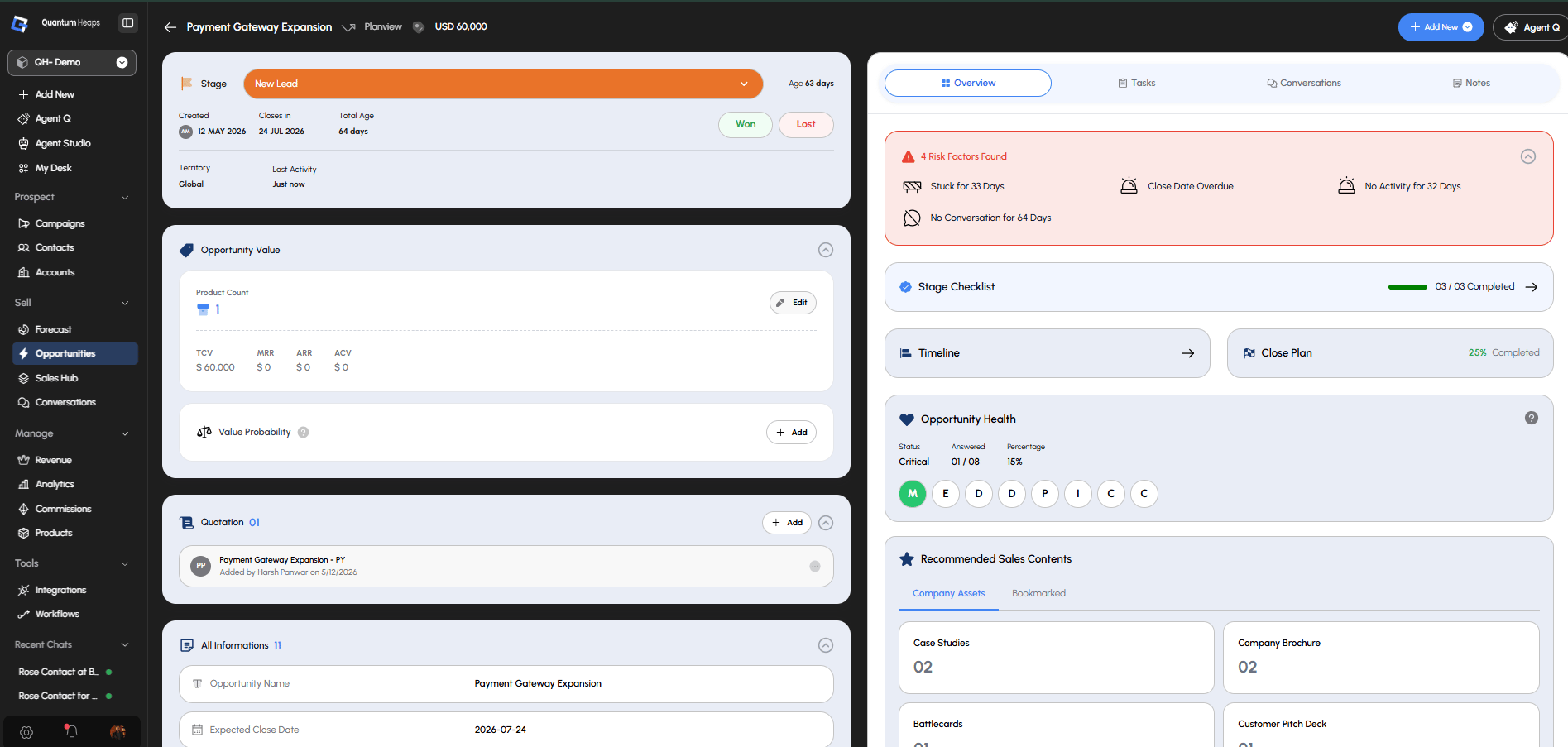
Task: Click the Expected Close Date field
Action: pos(506,730)
